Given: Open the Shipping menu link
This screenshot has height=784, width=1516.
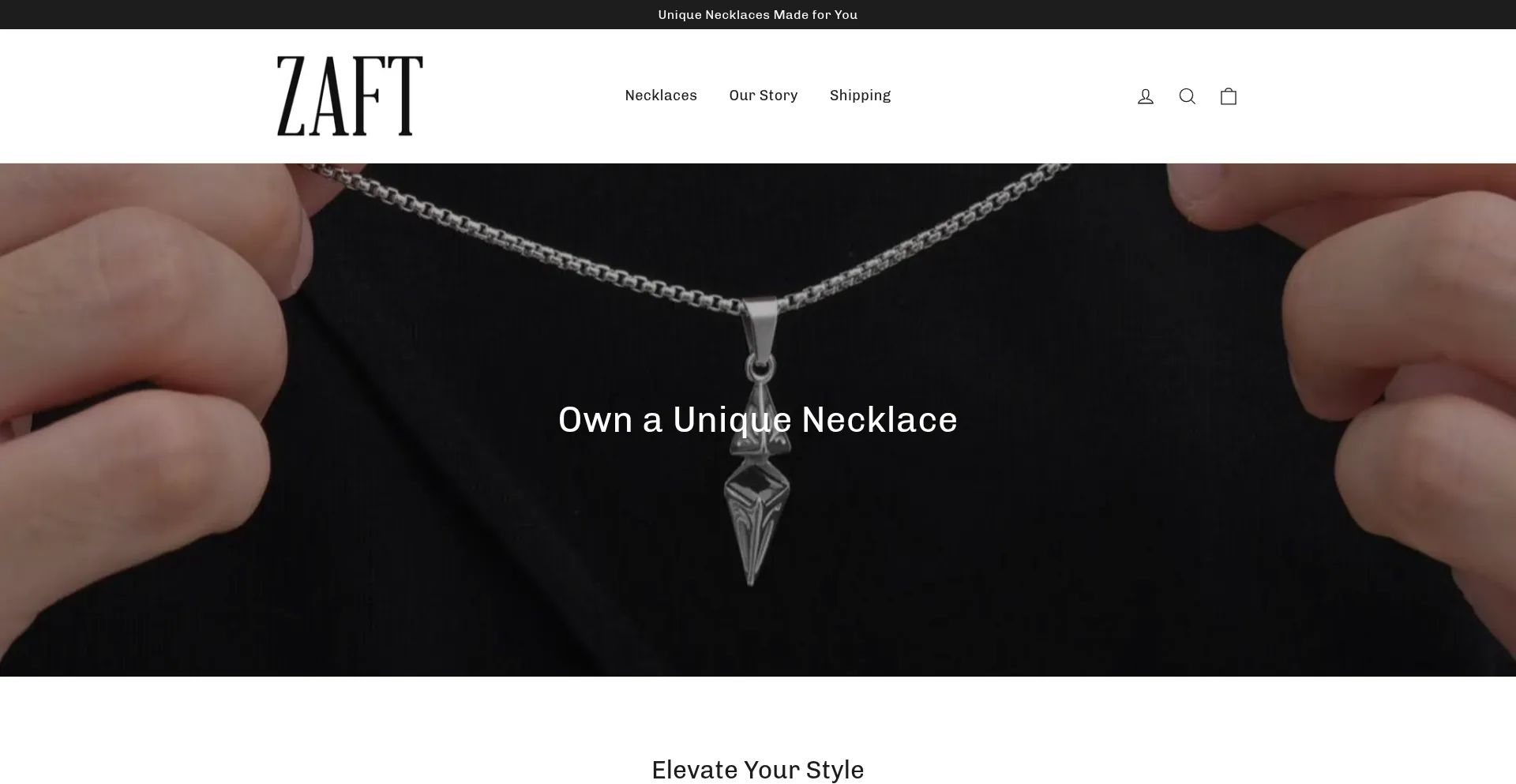Looking at the screenshot, I should pos(860,96).
